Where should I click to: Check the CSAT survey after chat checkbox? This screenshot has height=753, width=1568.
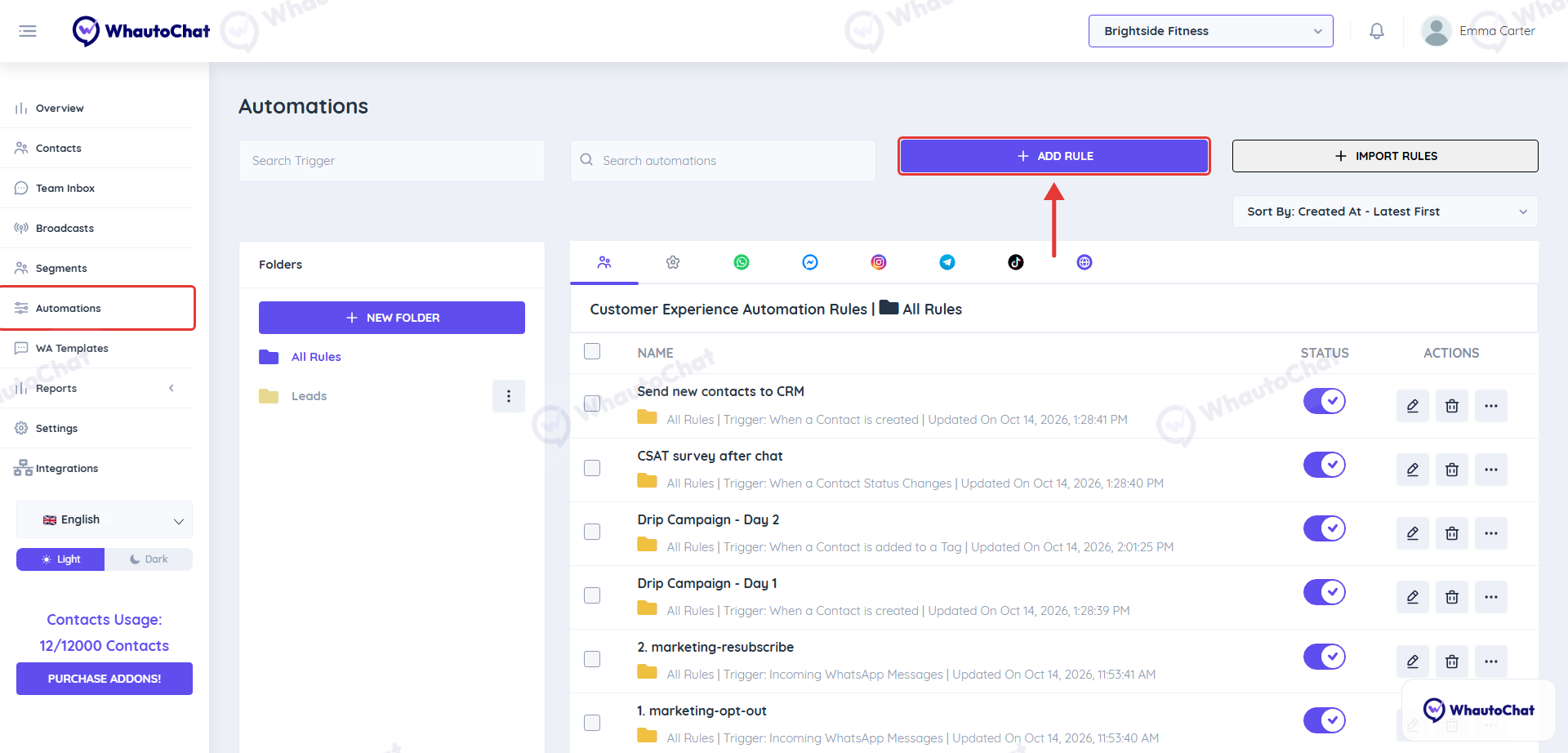tap(592, 468)
